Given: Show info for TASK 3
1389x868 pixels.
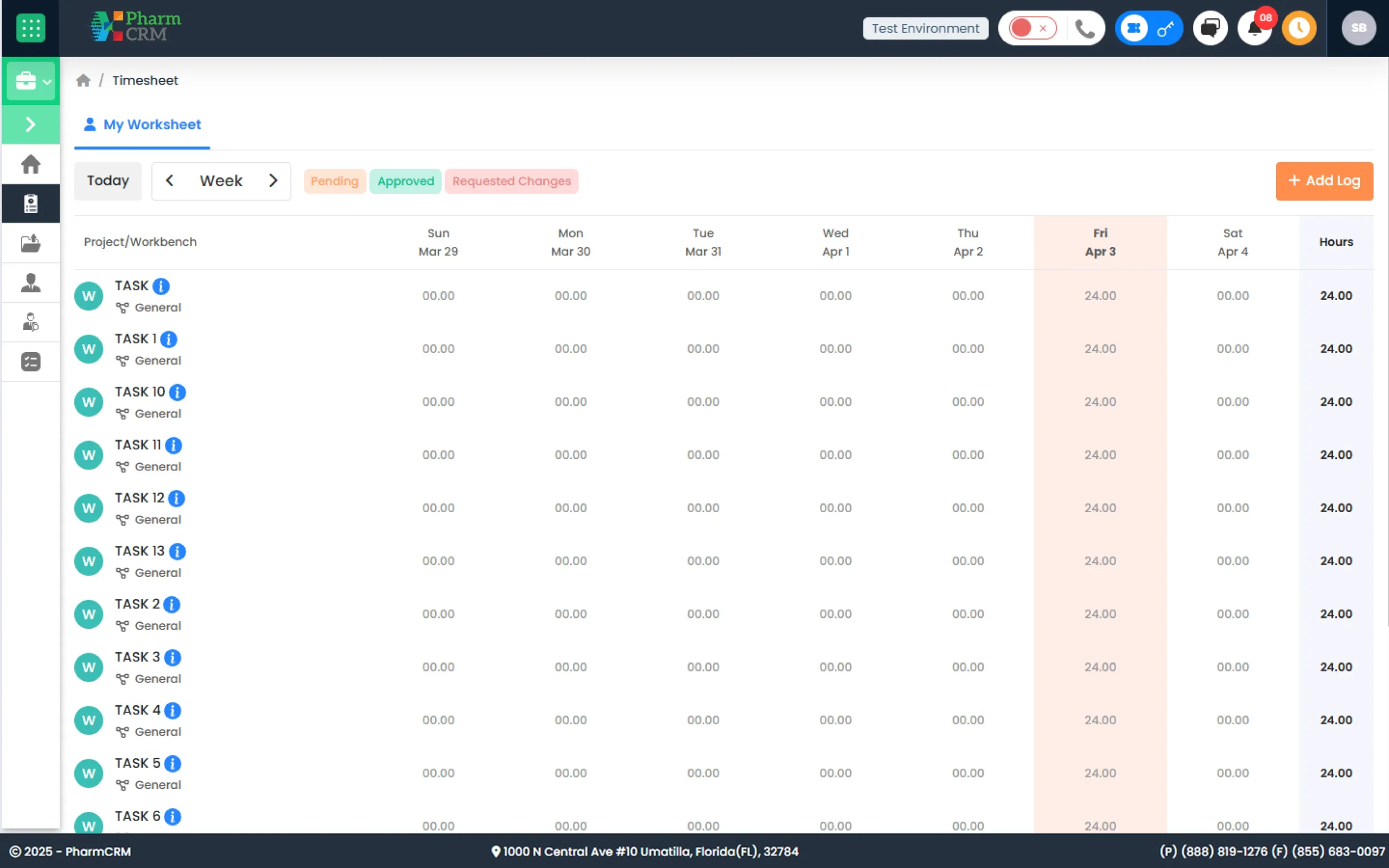Looking at the screenshot, I should (172, 658).
